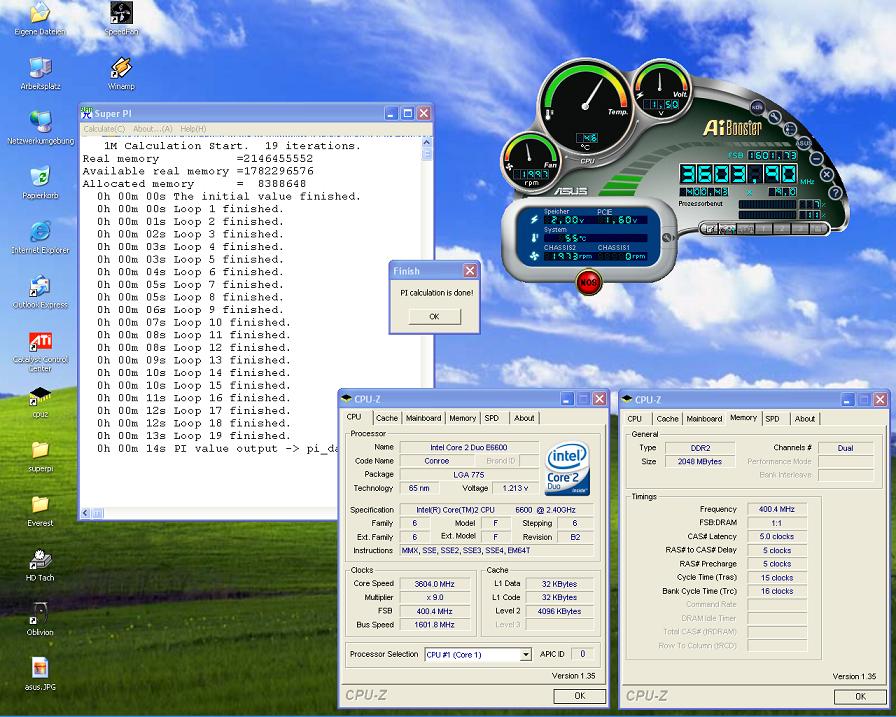Click OK in the left CPU-Z window
The image size is (896, 717).
[579, 696]
